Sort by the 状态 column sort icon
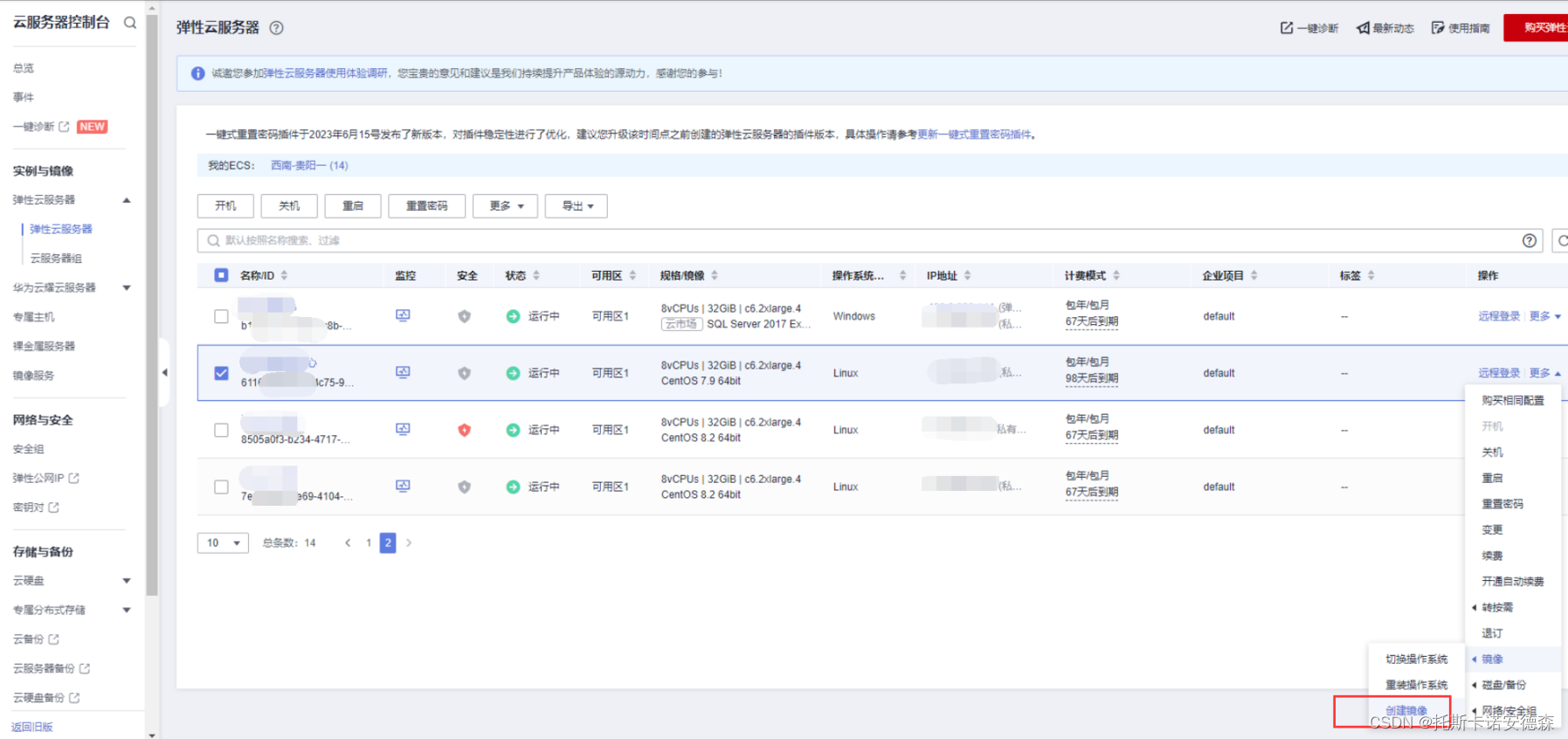This screenshot has width=1568, height=739. [x=536, y=275]
